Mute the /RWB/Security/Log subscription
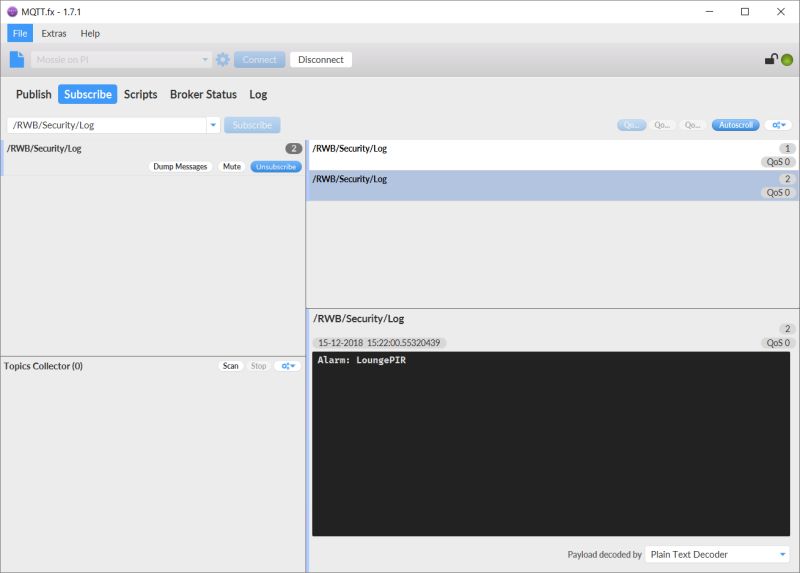Screen dimensions: 800x573 (x=232, y=166)
